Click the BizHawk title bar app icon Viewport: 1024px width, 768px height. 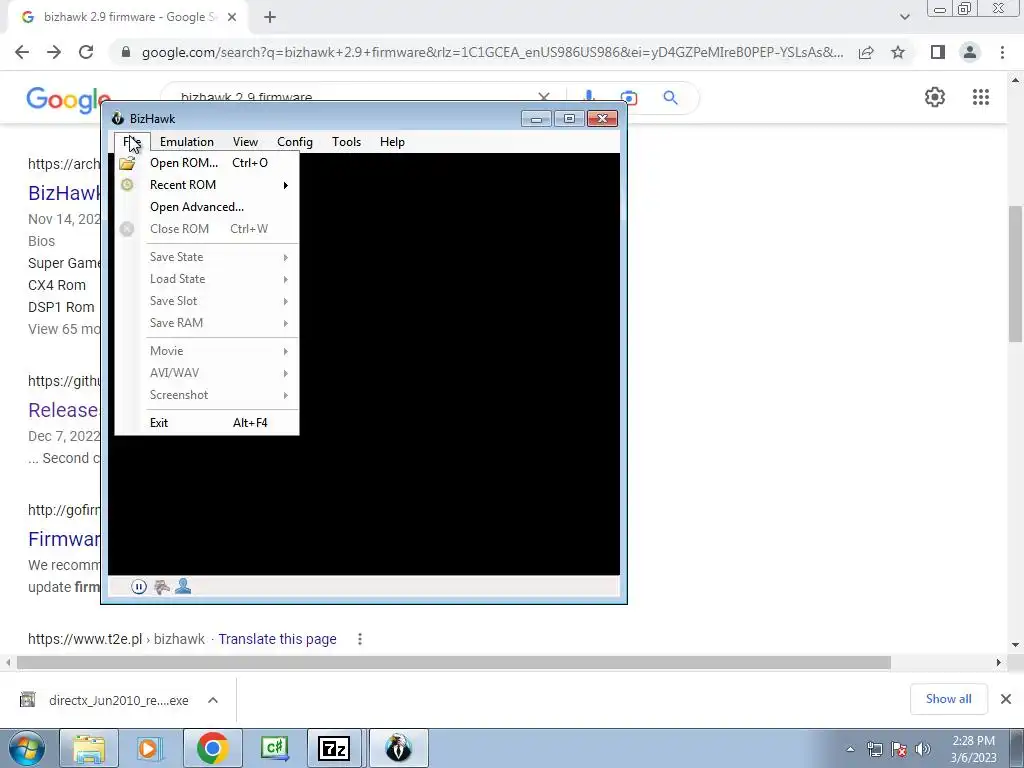(x=118, y=118)
